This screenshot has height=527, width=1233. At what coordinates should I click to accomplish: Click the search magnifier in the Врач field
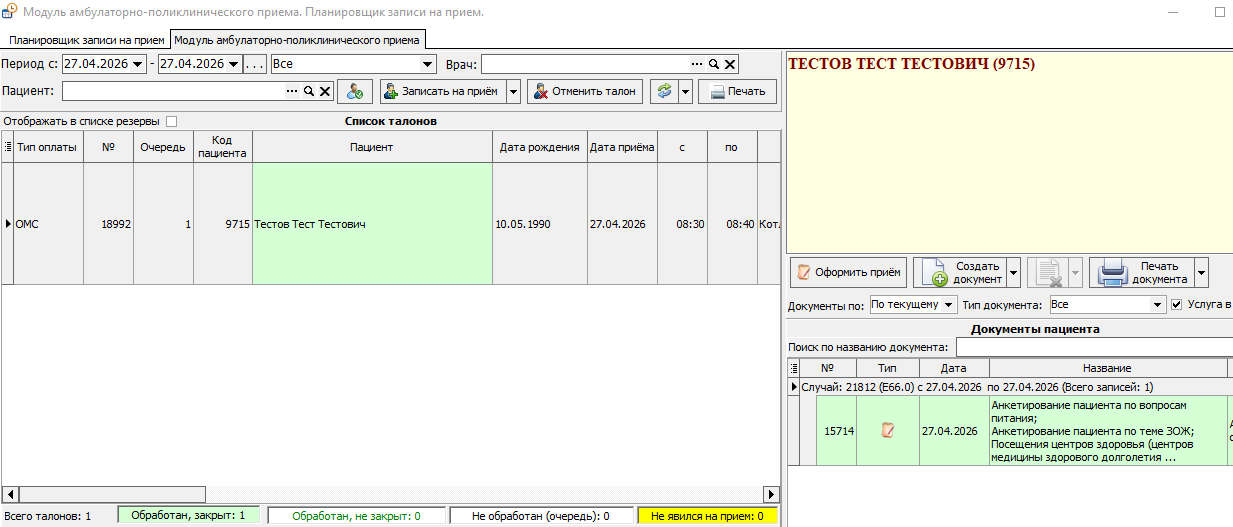(x=714, y=64)
